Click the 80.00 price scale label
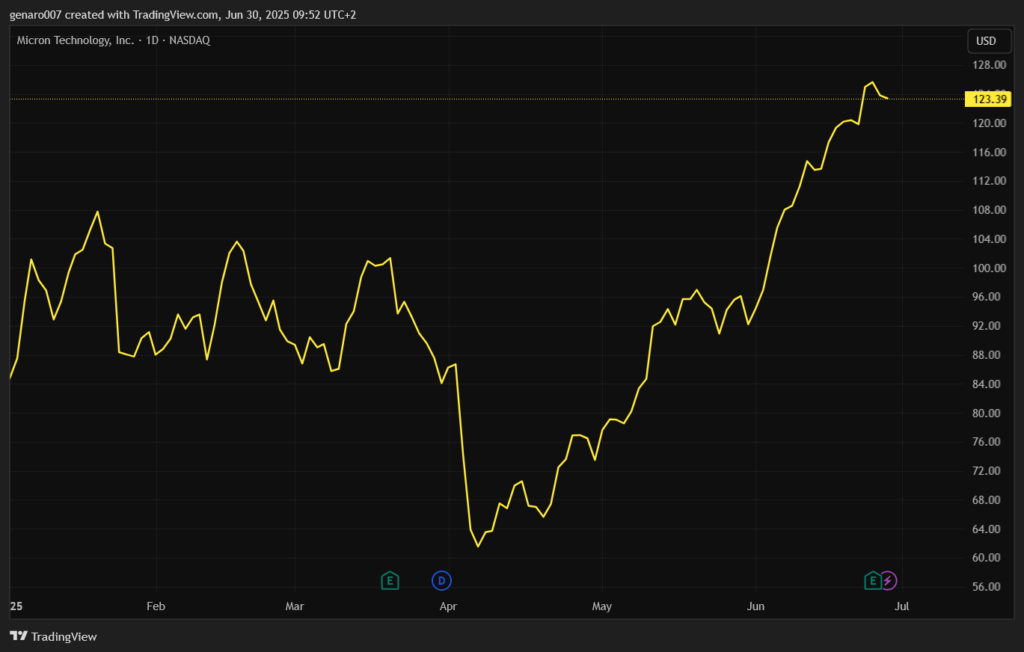The image size is (1024, 652). coord(989,413)
